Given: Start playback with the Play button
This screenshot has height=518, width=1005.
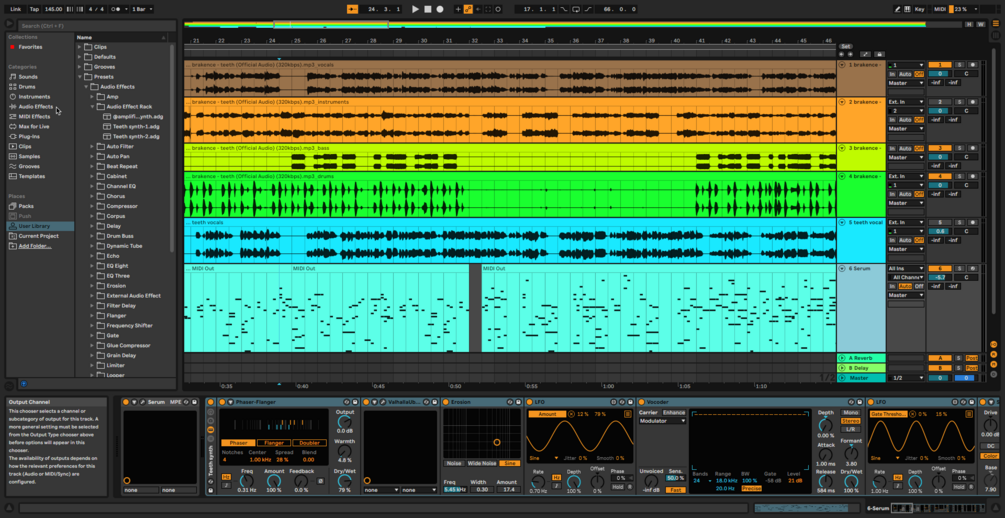Looking at the screenshot, I should [x=415, y=9].
